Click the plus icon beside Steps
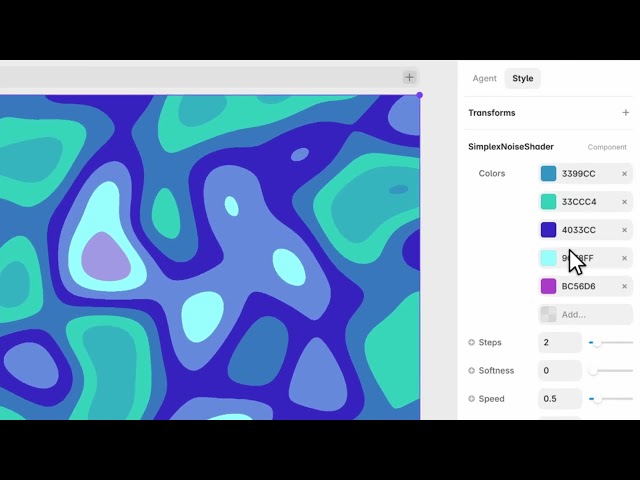The height and width of the screenshot is (480, 640). 471,342
